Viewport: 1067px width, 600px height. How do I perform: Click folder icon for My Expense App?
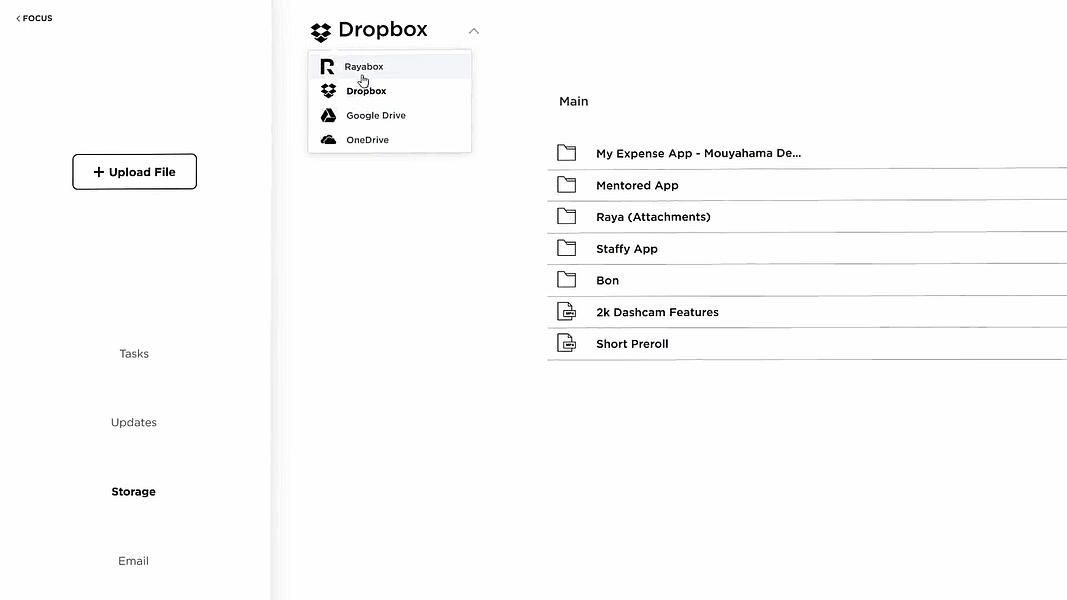tap(566, 152)
